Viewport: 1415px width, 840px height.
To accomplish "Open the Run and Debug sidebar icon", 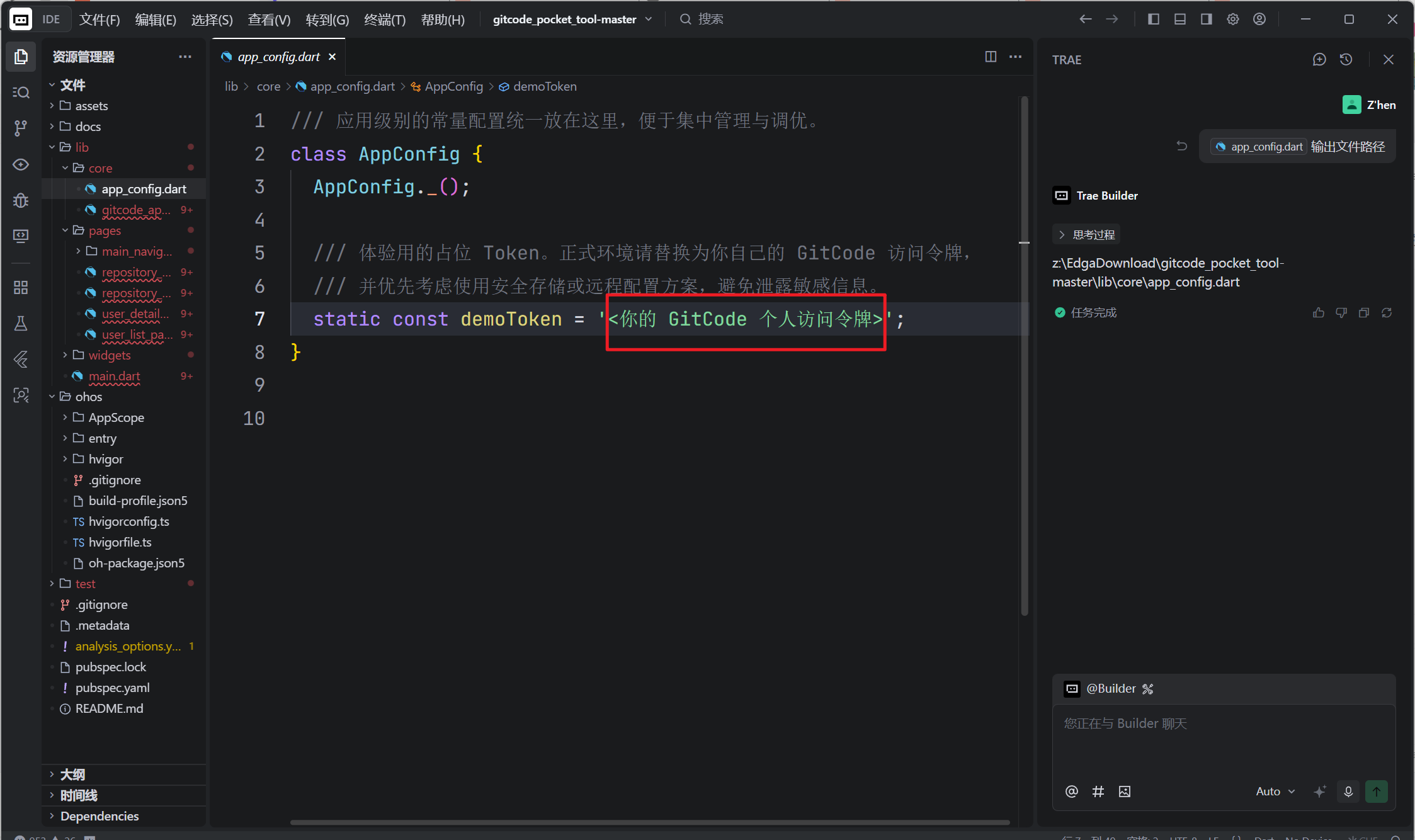I will click(21, 200).
